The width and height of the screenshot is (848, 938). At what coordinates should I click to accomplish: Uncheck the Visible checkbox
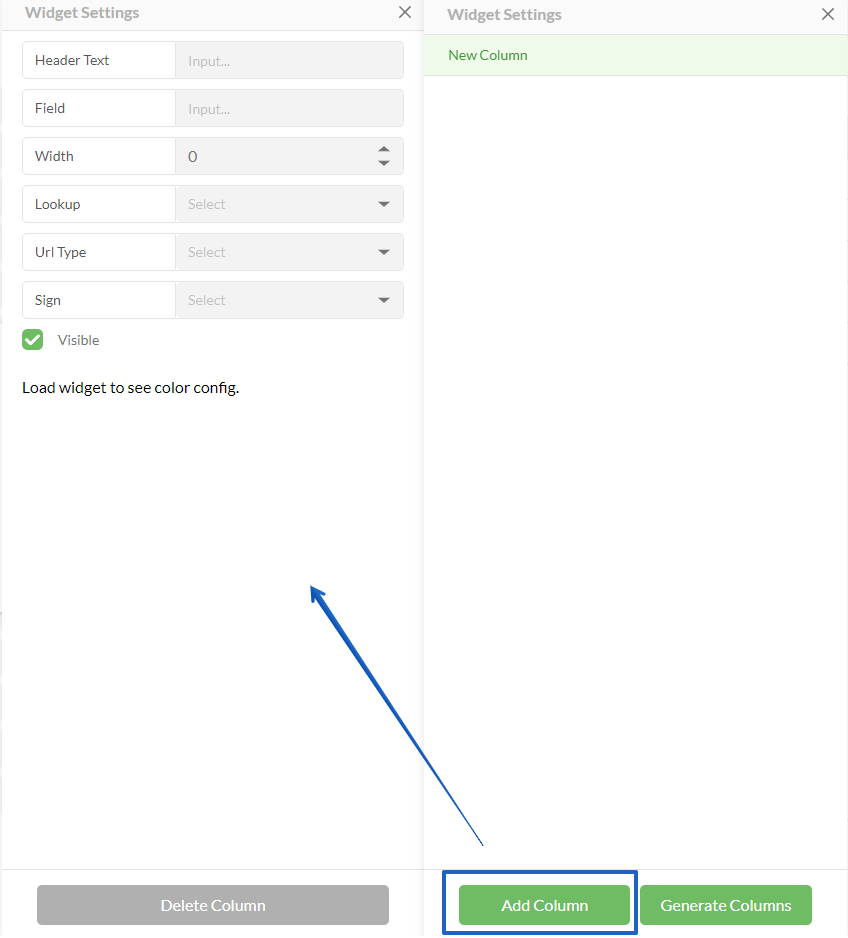[33, 340]
